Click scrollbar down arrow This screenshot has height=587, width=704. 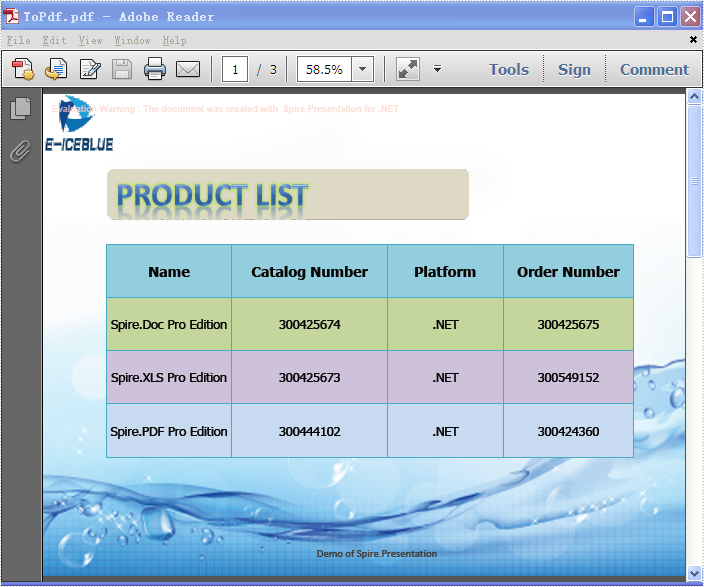coord(694,573)
